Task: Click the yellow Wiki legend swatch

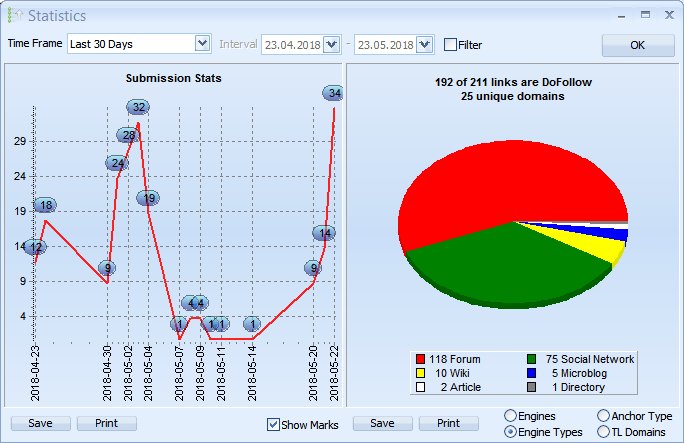Action: [x=421, y=373]
